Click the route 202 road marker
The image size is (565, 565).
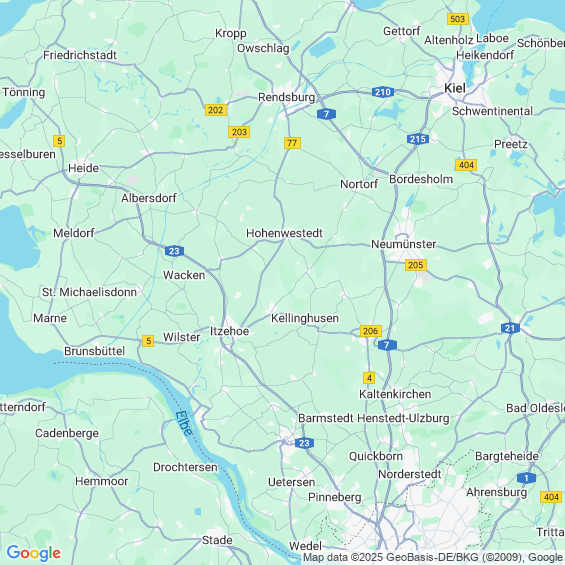click(216, 110)
